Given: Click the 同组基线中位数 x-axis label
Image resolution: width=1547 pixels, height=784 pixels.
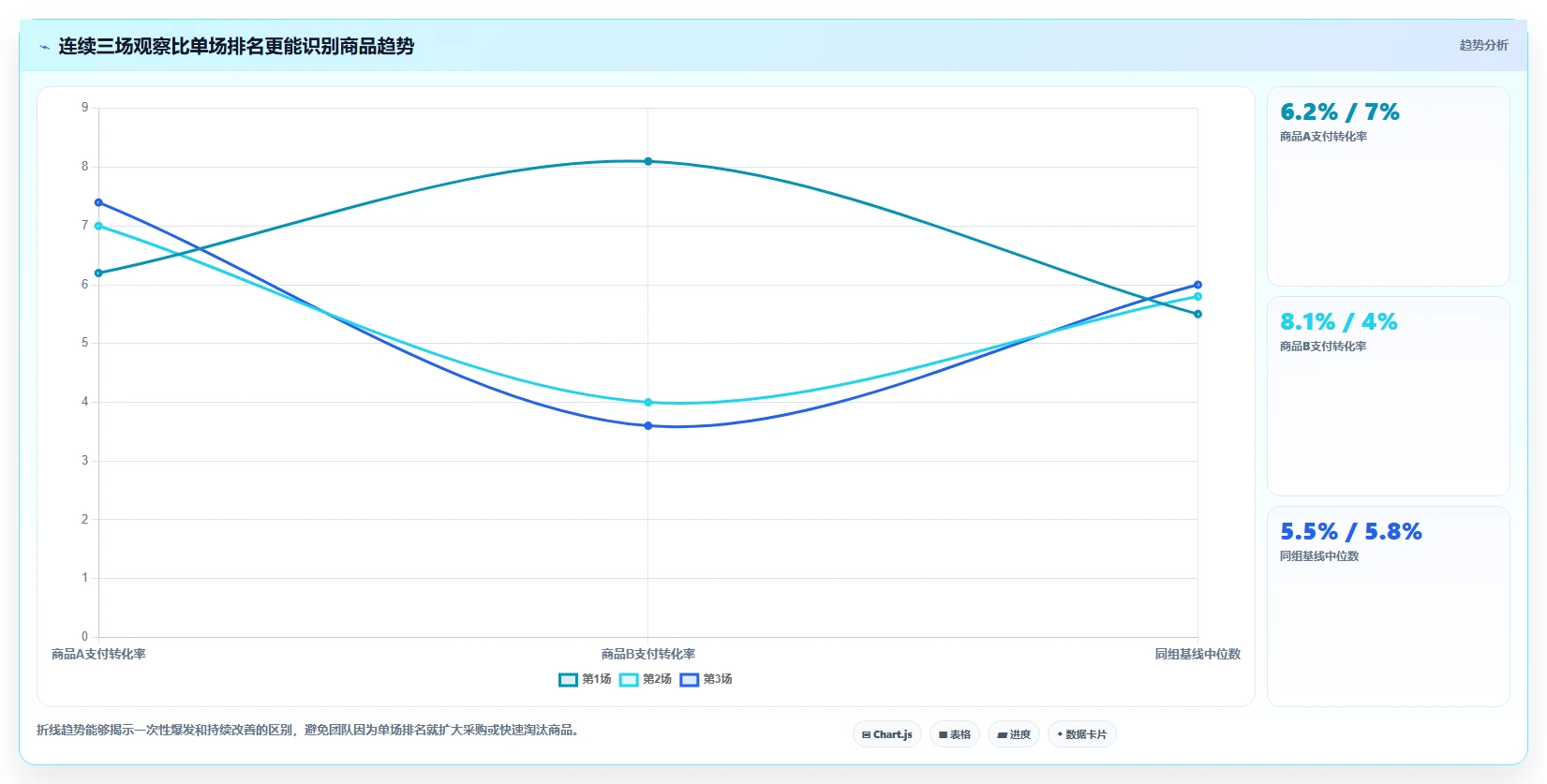Looking at the screenshot, I should [x=1197, y=654].
